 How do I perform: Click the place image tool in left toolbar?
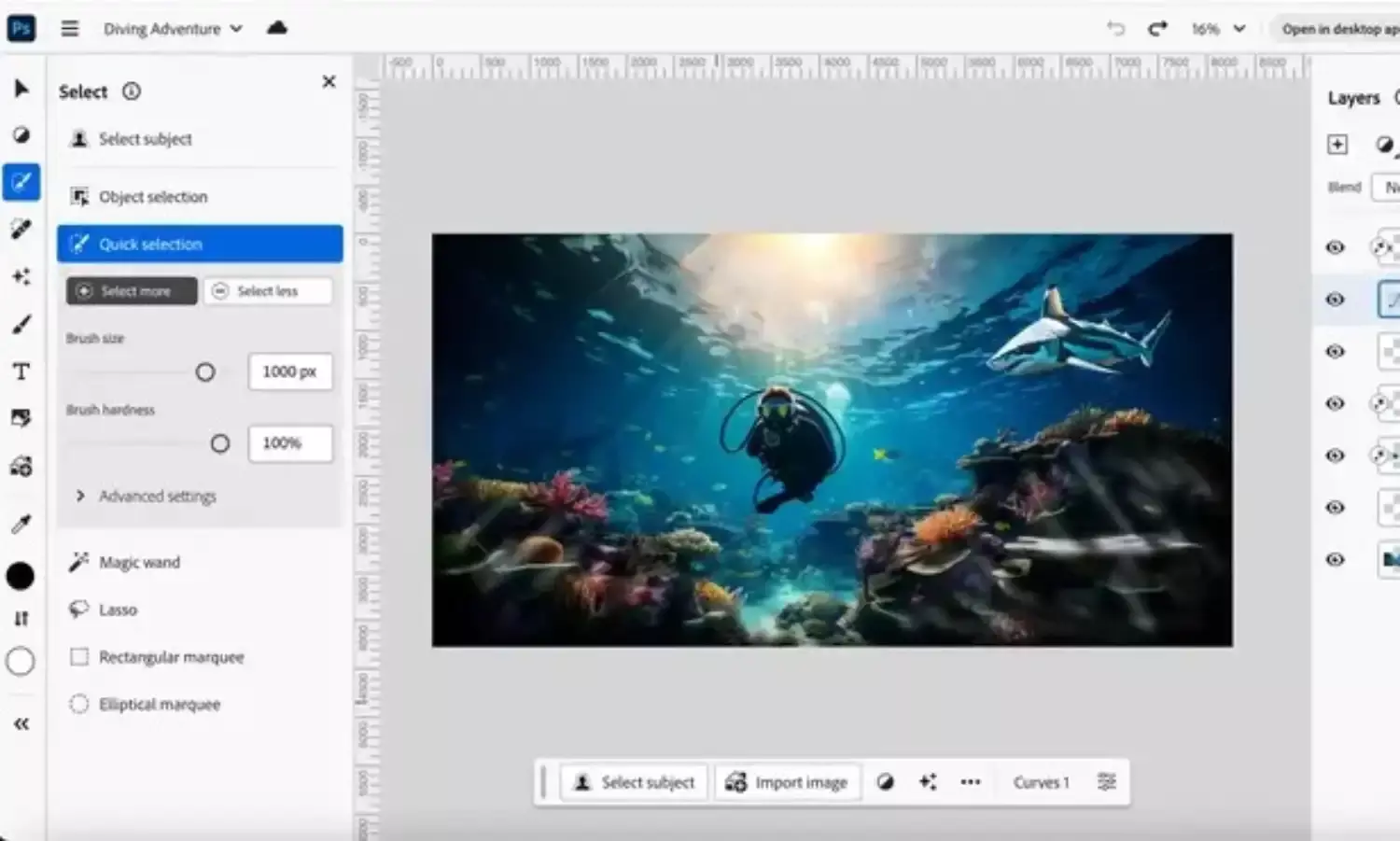click(21, 466)
